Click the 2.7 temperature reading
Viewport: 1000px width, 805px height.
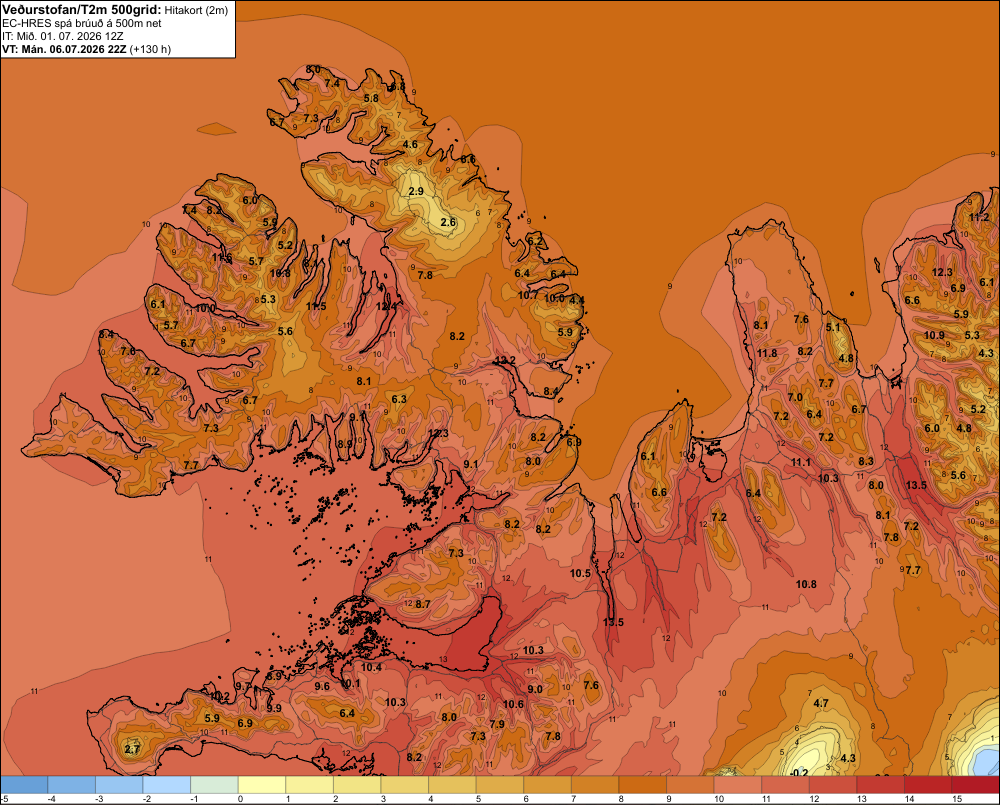click(x=132, y=749)
